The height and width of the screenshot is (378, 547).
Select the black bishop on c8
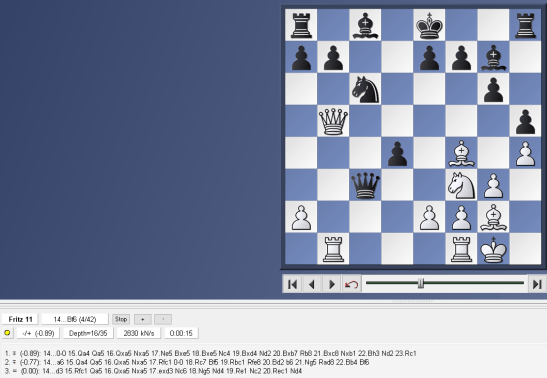point(365,25)
